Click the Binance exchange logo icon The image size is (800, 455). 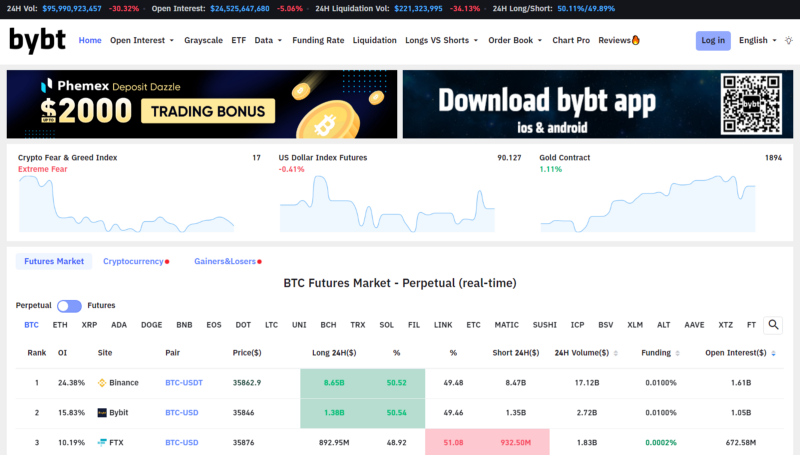[x=102, y=383]
